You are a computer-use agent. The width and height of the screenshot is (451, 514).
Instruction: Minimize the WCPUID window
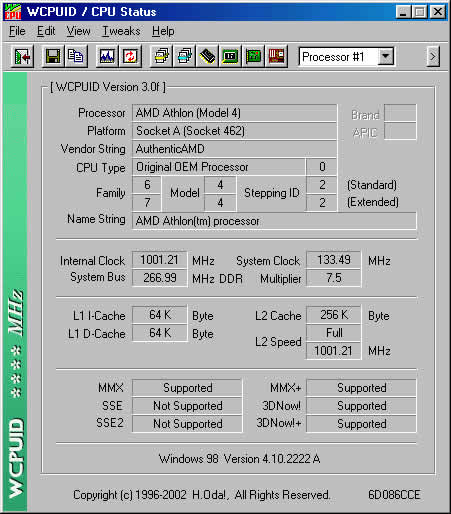[403, 12]
